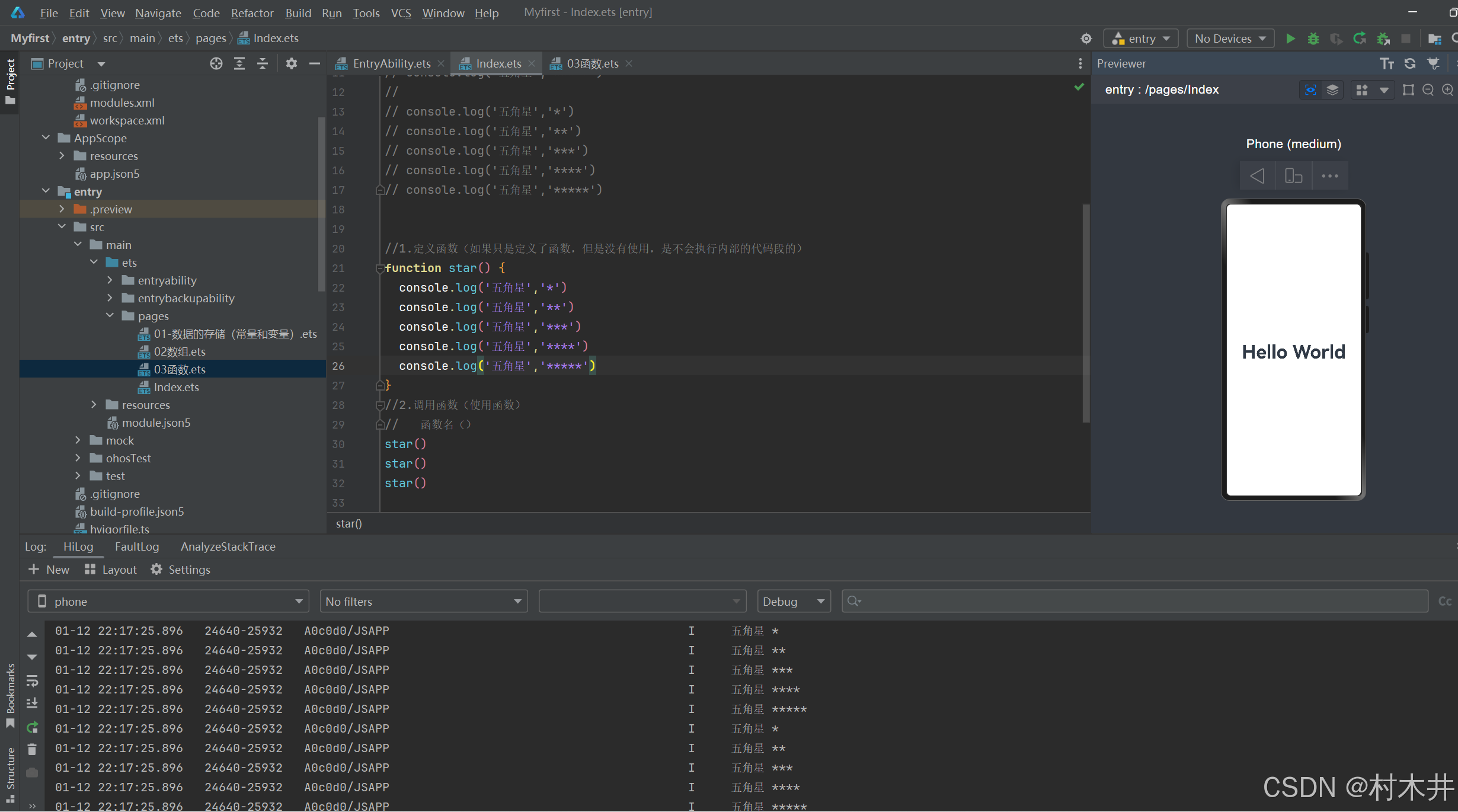Open Project panel gear options
1458x812 pixels.
291,63
